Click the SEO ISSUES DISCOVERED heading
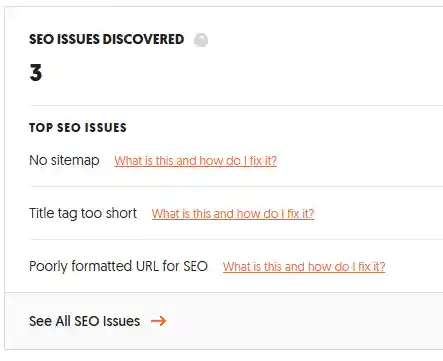Screen dimensions: 443x361 point(107,39)
